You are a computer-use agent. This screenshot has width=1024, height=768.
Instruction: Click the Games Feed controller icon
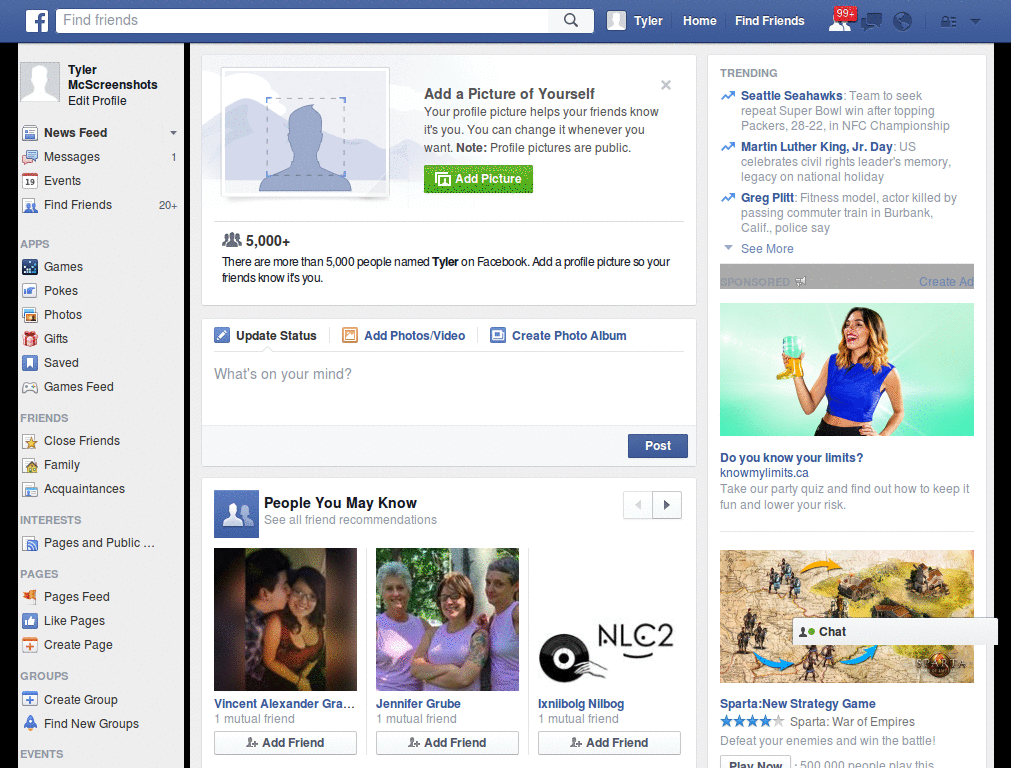coord(30,387)
